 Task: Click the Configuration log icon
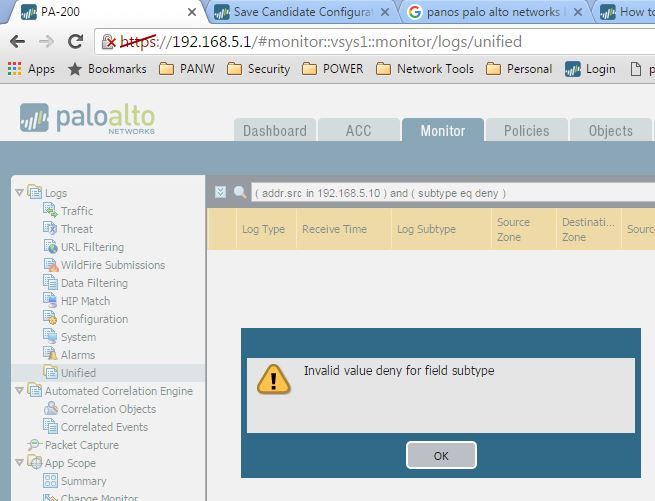[51, 318]
